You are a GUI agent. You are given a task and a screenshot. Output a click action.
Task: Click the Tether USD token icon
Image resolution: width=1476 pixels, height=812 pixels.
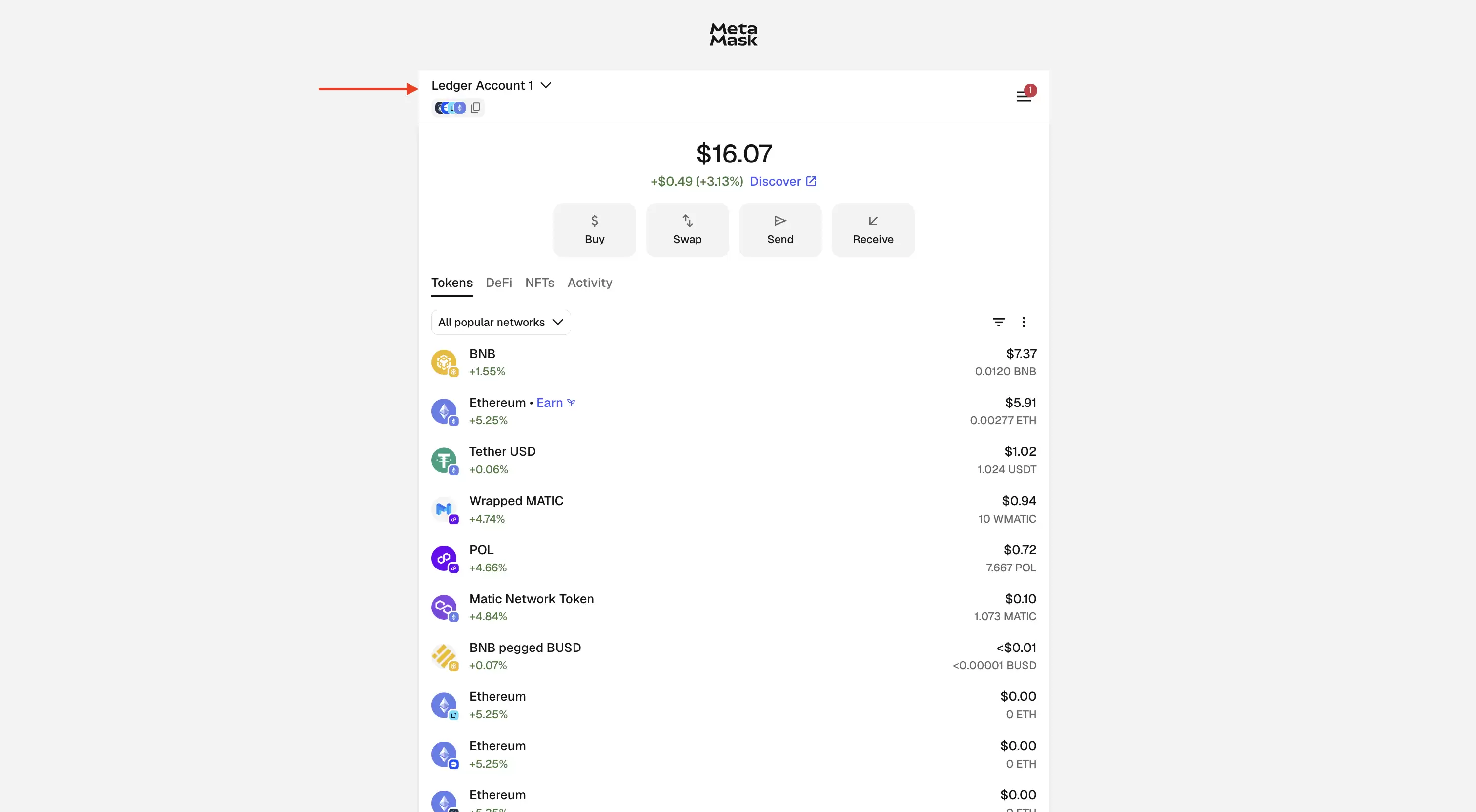tap(444, 461)
